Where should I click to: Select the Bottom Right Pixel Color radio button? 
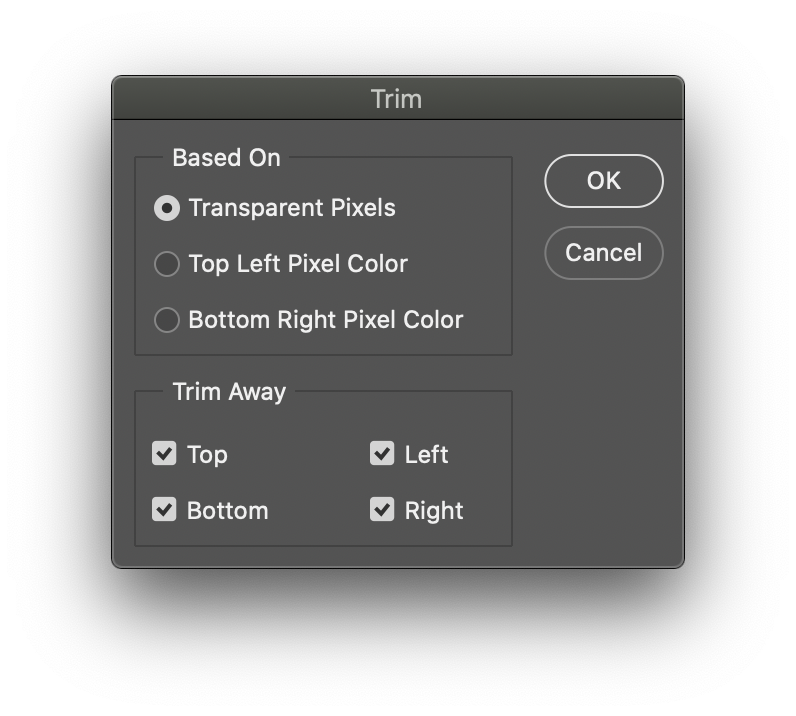point(167,320)
